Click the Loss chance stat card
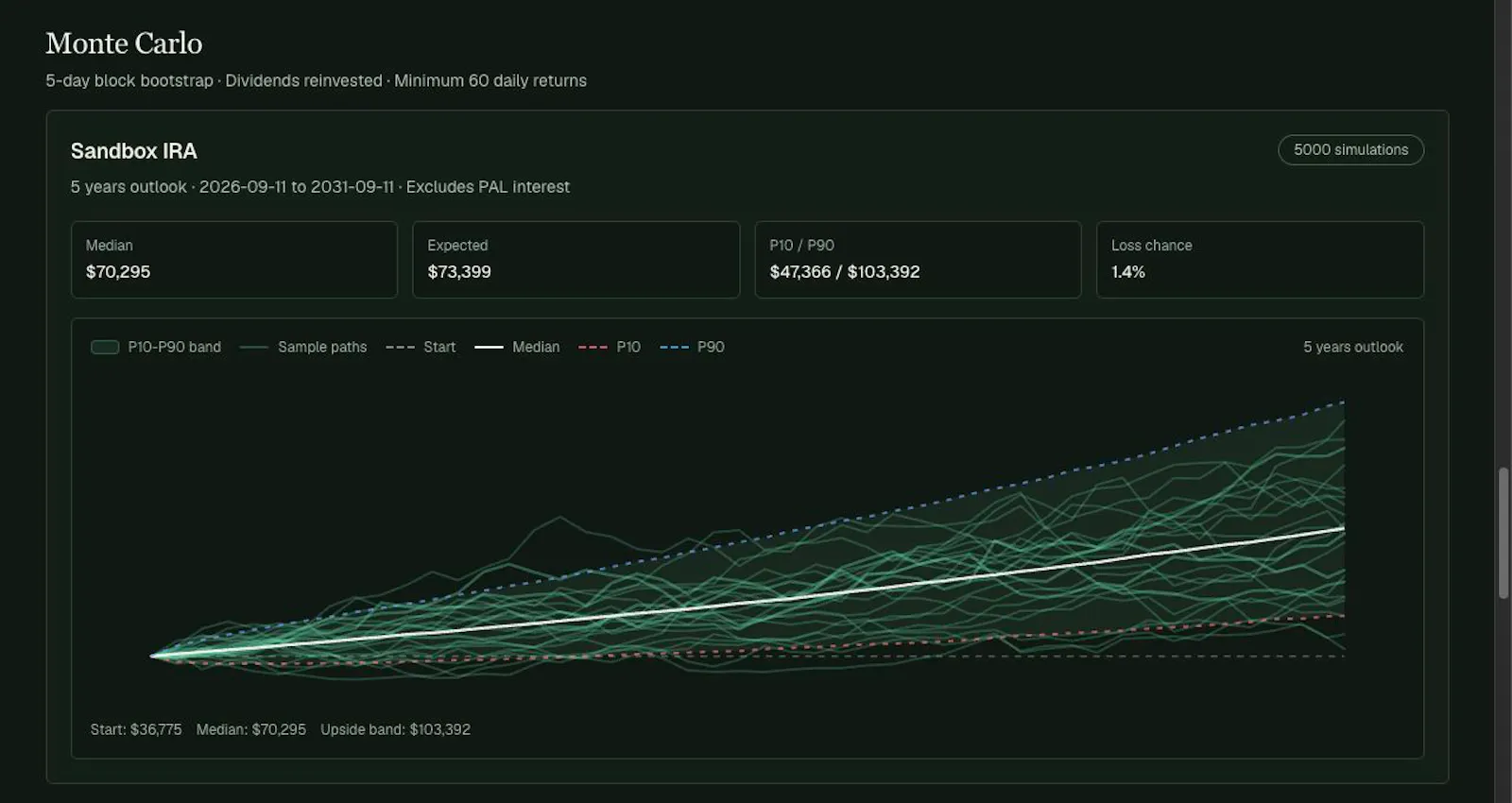Screen dimensions: 1512x803 pos(1260,260)
